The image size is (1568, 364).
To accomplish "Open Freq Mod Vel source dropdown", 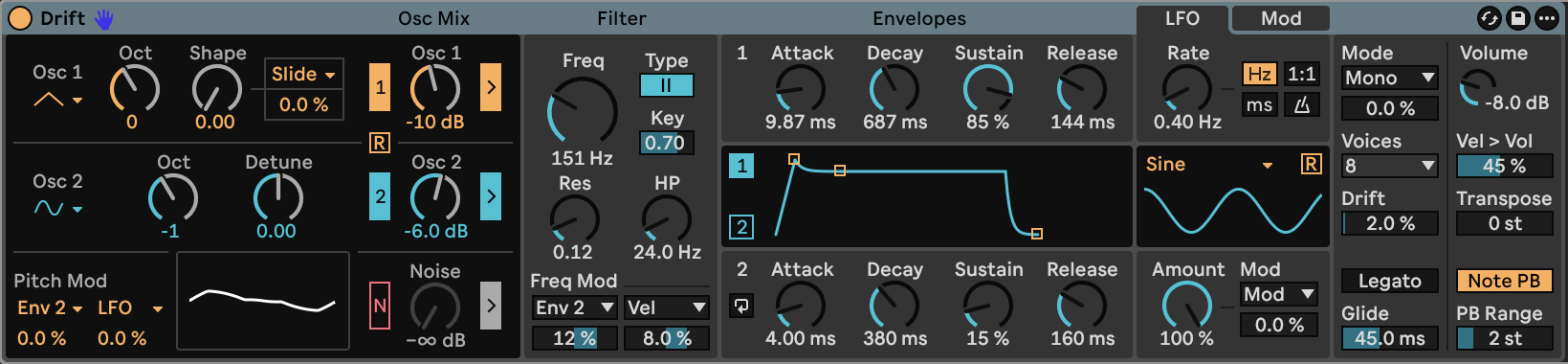I will click(666, 307).
